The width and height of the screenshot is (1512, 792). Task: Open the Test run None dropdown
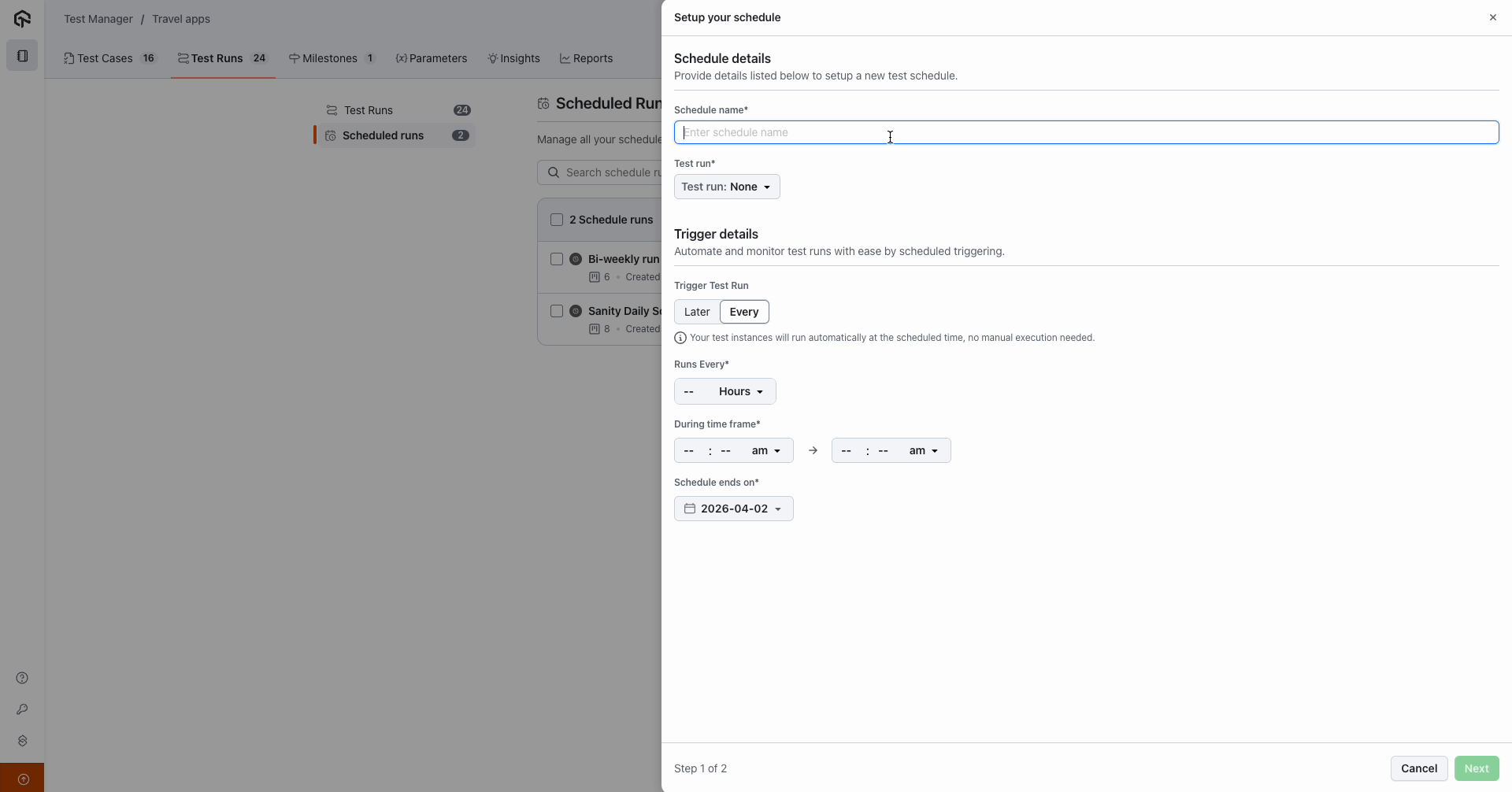click(726, 187)
